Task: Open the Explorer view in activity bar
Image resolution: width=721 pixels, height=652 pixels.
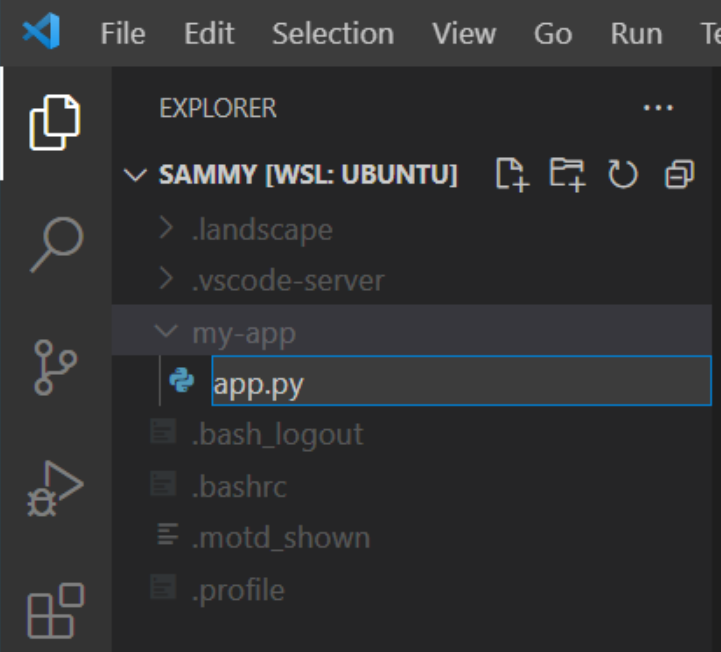Action: point(55,122)
